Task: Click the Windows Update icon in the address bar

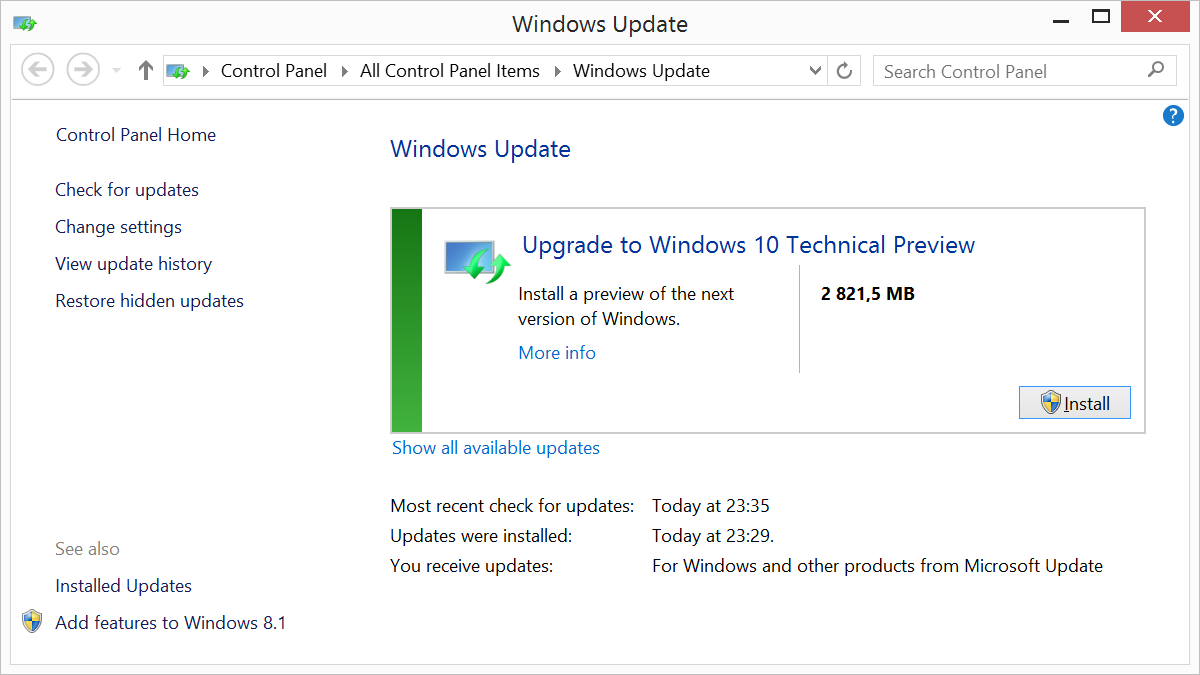Action: point(178,70)
